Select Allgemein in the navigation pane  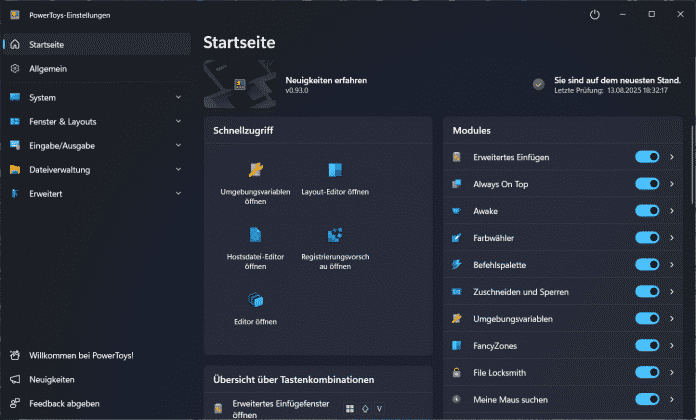point(48,68)
